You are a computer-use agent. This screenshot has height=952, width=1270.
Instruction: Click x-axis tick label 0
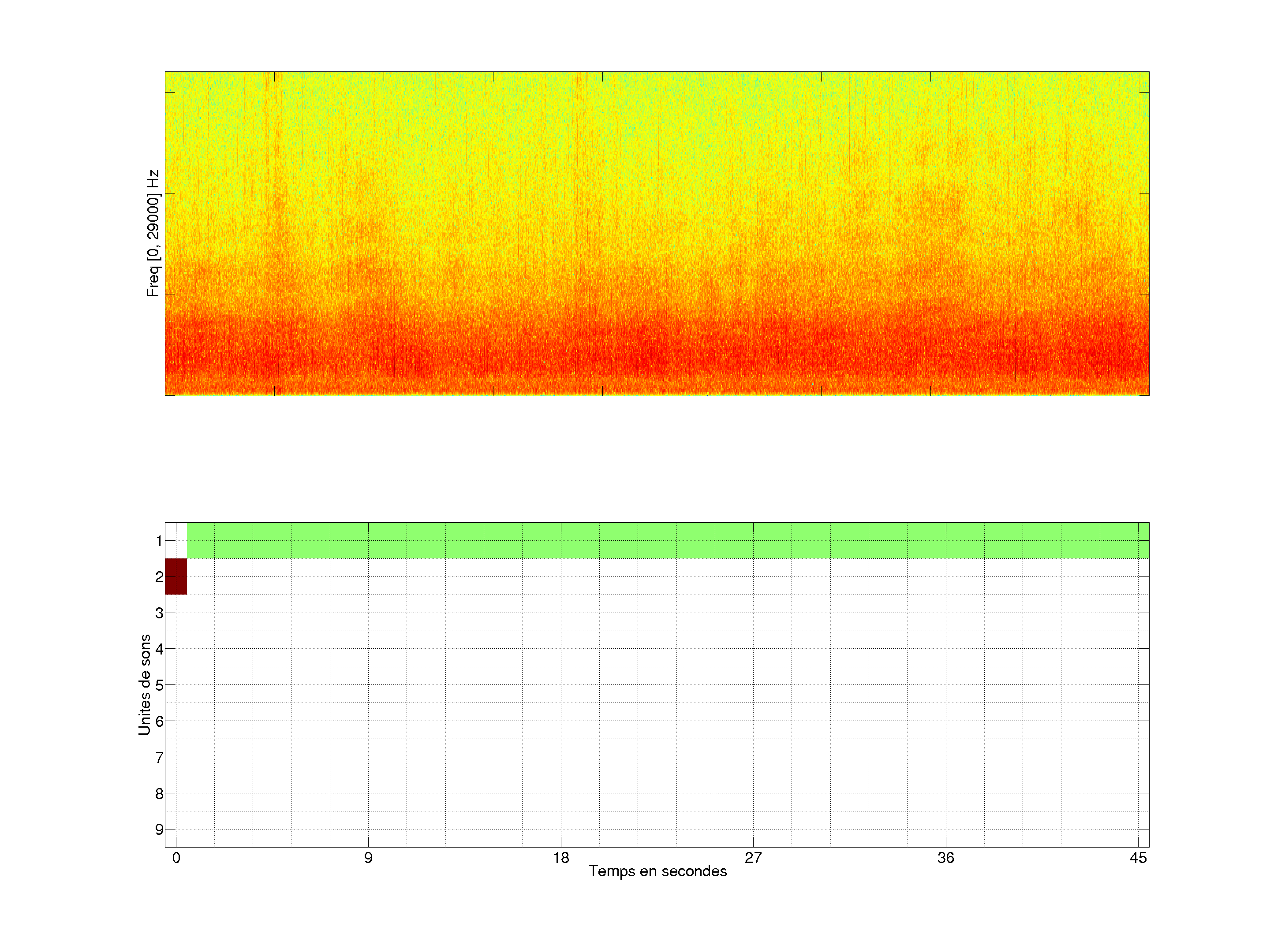click(176, 858)
